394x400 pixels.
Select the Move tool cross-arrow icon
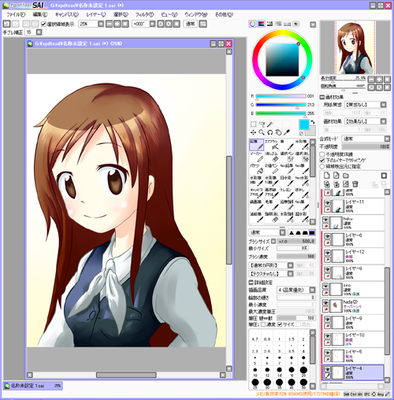coord(253,132)
